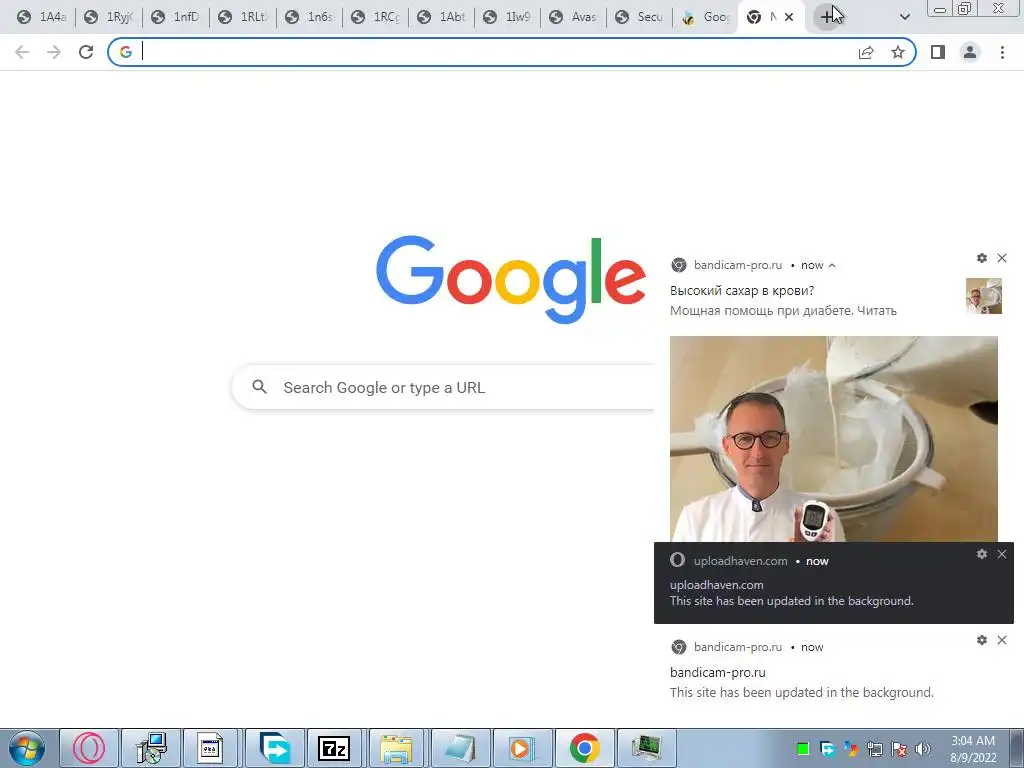Dismiss the top bandicam-pro.ru ad notification
Viewport: 1024px width, 768px height.
1002,258
